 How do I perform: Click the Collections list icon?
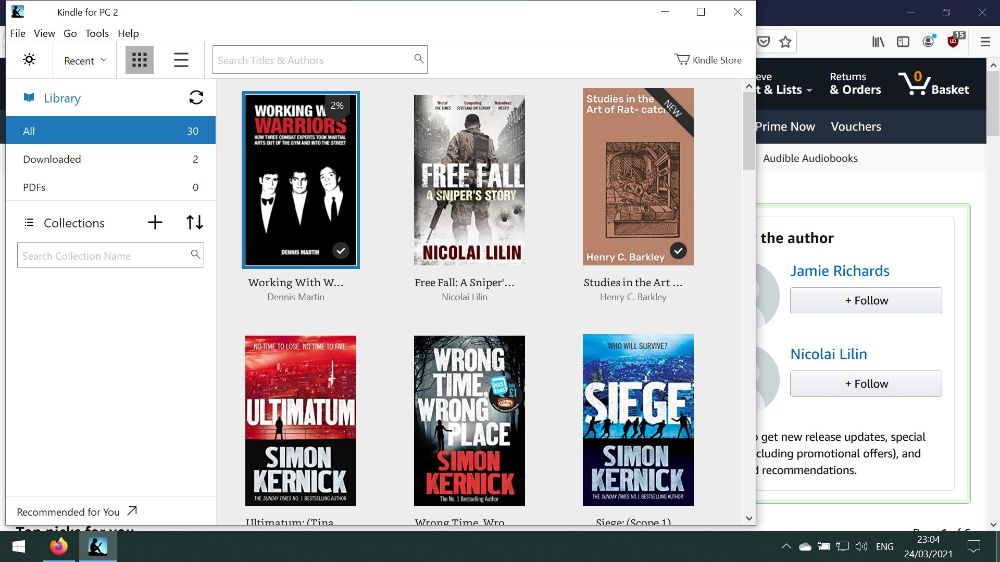click(29, 223)
